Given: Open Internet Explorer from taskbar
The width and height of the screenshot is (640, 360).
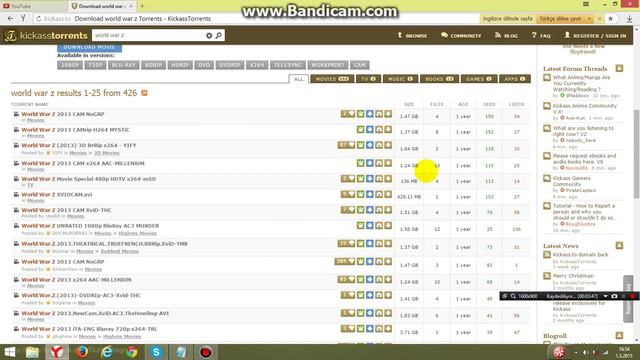Looking at the screenshot, I should [107, 352].
